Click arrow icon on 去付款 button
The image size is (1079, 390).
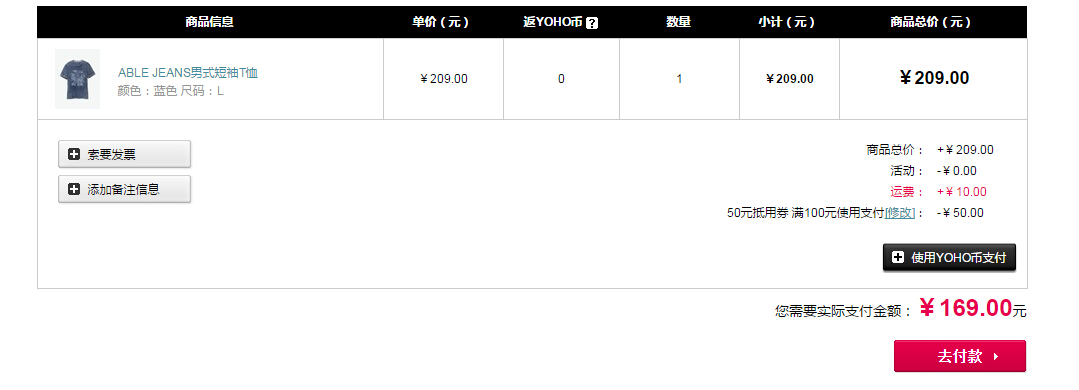[996, 356]
